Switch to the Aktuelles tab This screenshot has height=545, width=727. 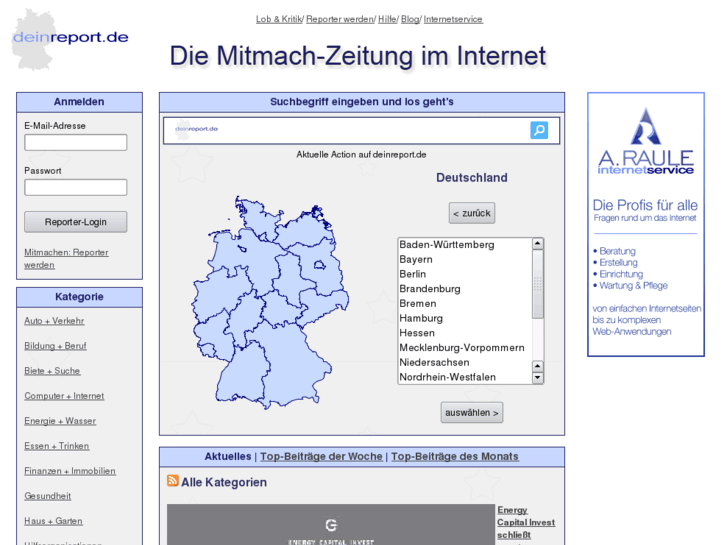228,456
